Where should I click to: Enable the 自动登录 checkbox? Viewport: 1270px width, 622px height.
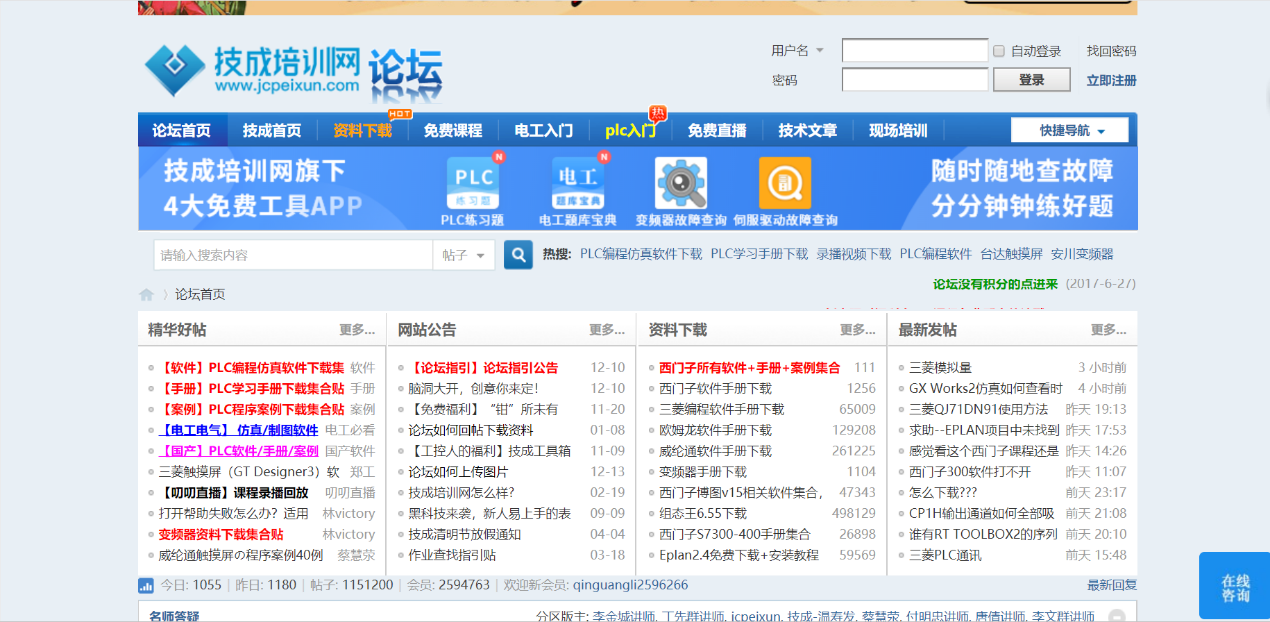[x=997, y=50]
